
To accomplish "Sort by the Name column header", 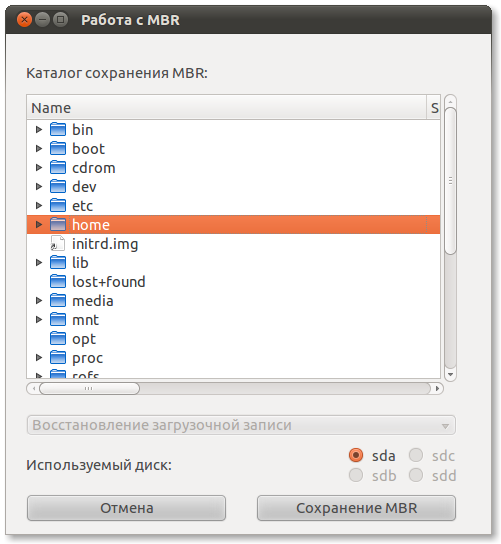I will [x=226, y=108].
